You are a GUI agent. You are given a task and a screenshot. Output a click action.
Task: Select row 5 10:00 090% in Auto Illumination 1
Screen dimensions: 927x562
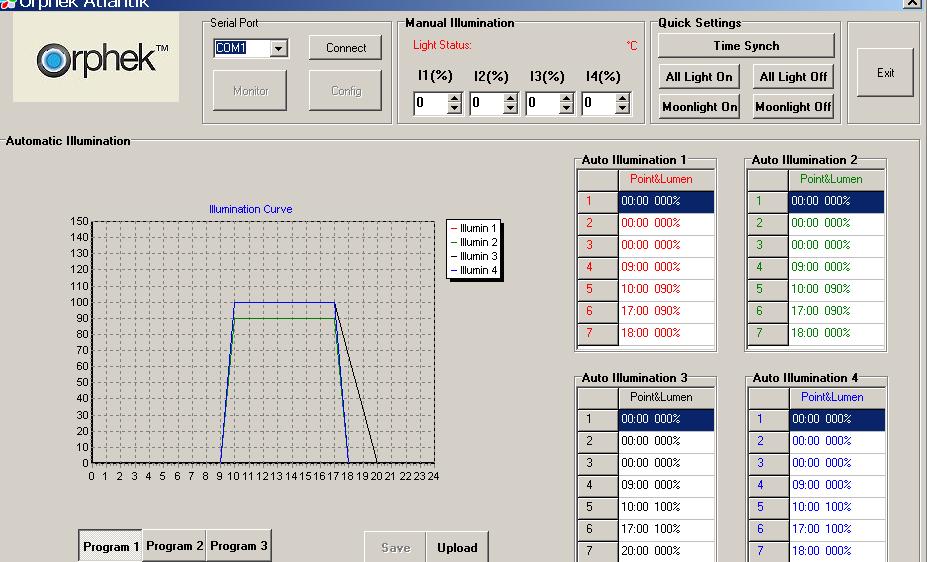pos(646,289)
